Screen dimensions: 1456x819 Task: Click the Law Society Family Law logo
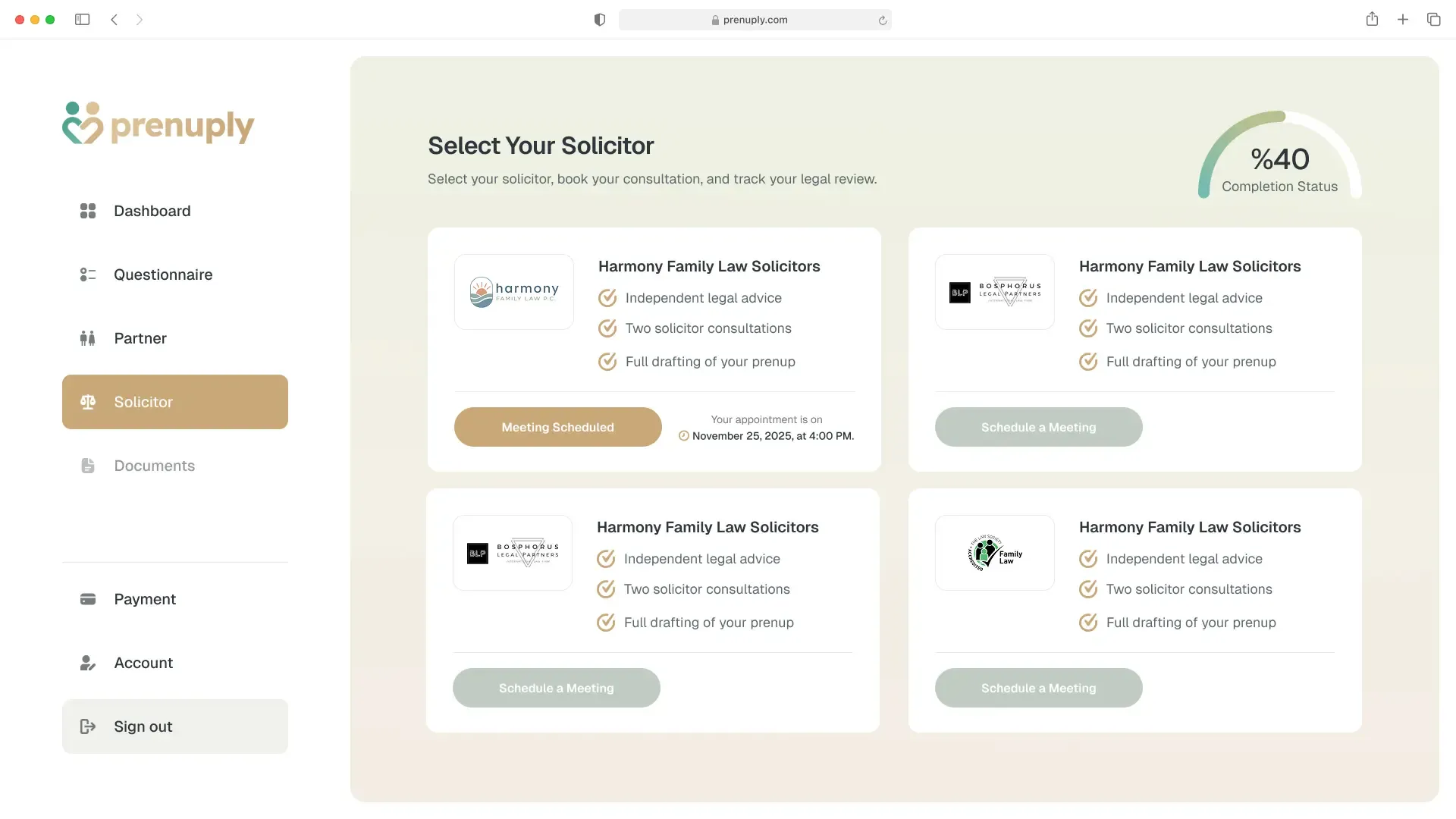(995, 553)
